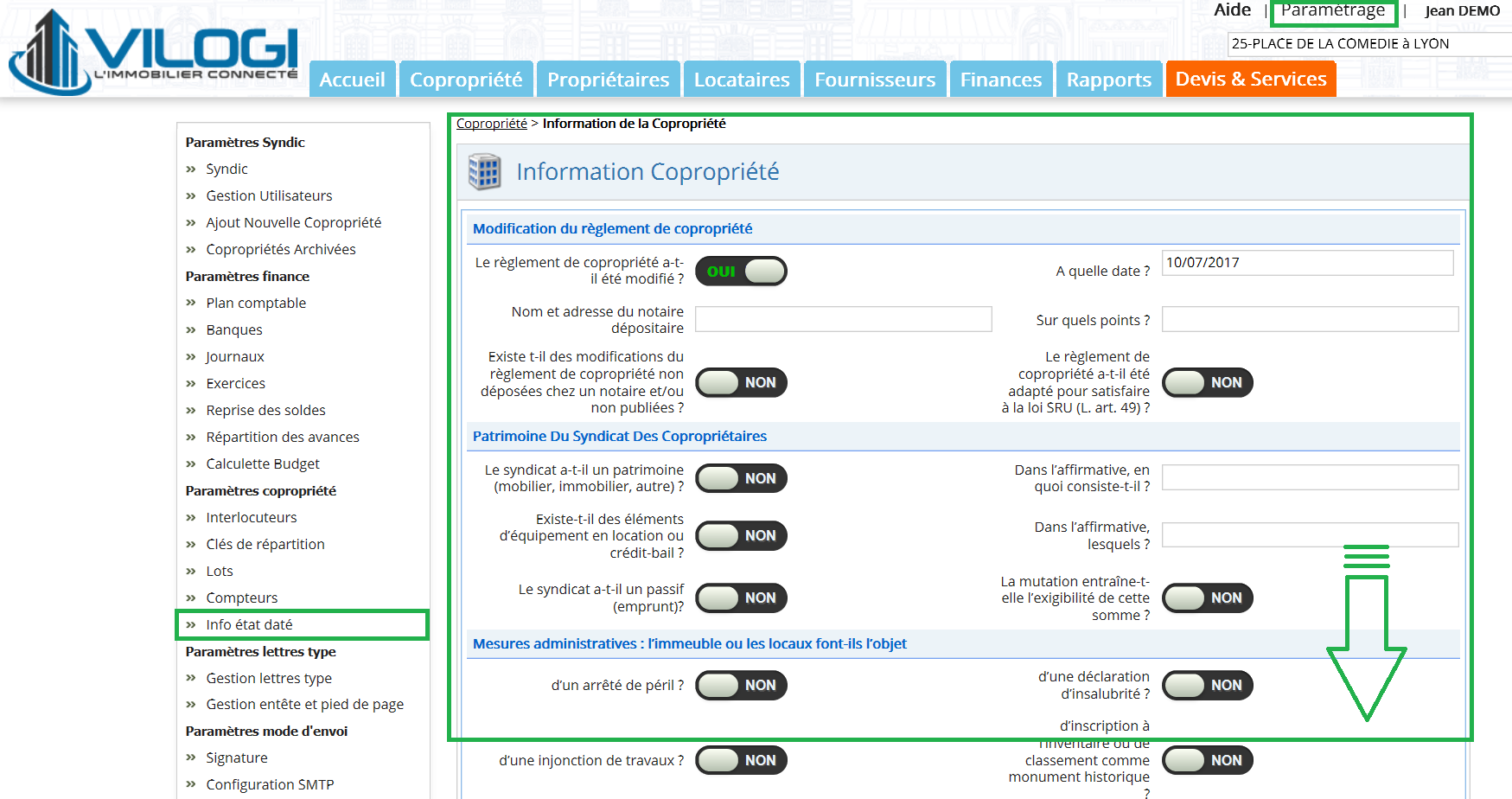Open the Copropriété tab
This screenshot has width=1512, height=799.
(x=466, y=79)
